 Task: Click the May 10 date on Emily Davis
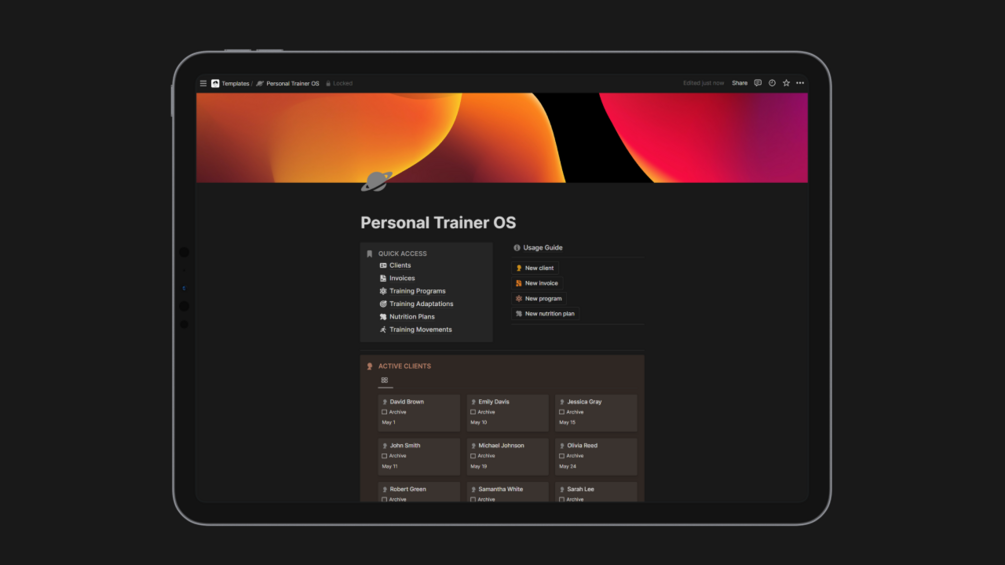[479, 422]
